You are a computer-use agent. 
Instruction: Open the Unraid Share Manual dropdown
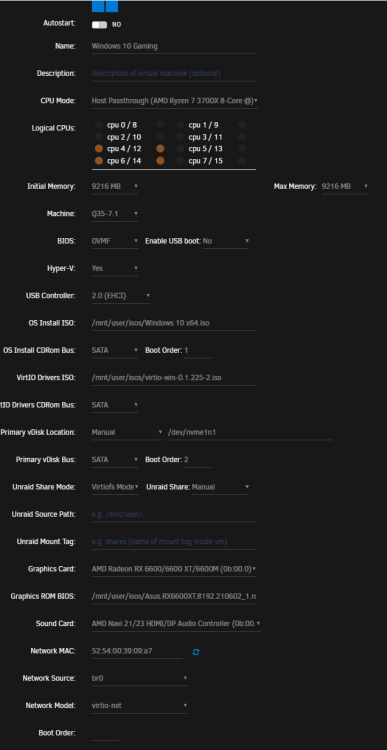point(220,487)
